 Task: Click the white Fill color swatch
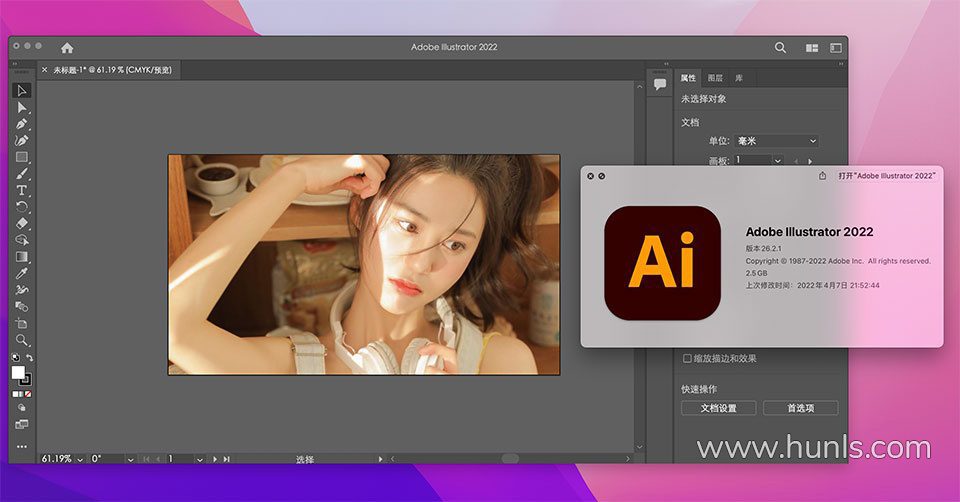point(18,372)
